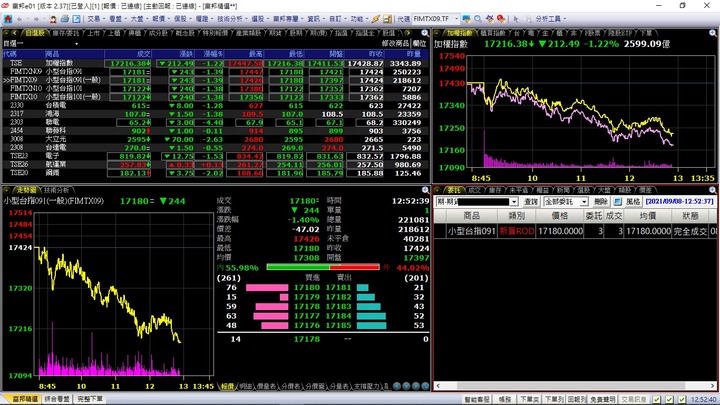Click the 刪除 button
The height and width of the screenshot is (405, 720).
[x=601, y=202]
